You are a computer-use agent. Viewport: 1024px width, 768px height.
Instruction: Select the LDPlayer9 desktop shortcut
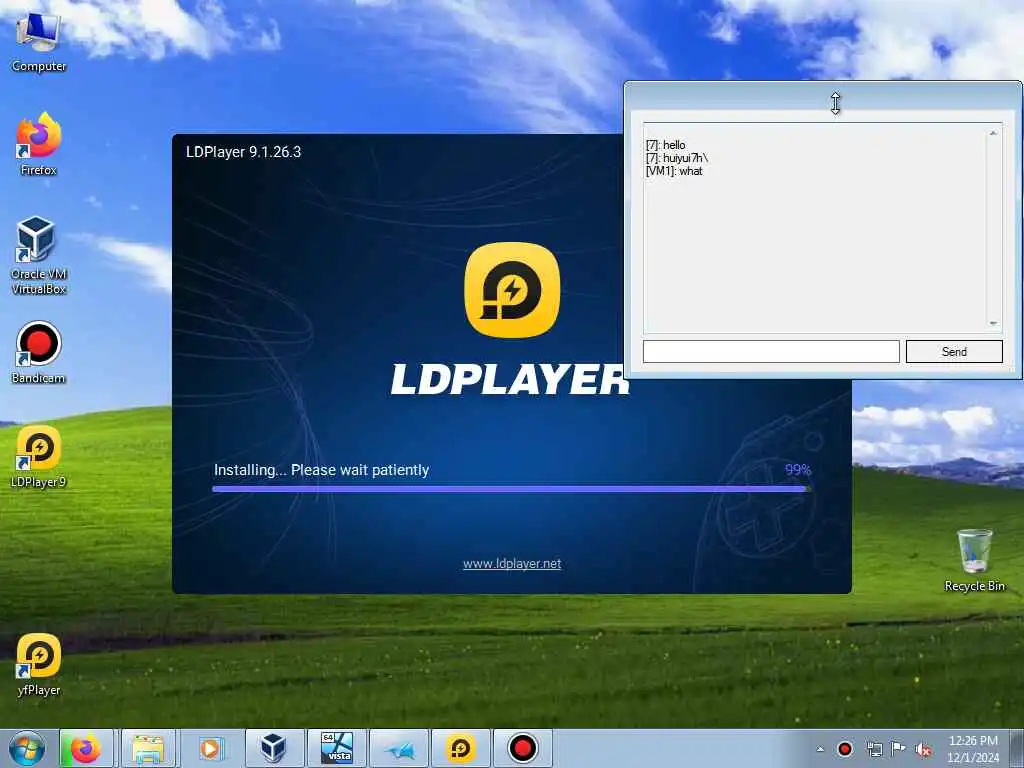(x=39, y=457)
